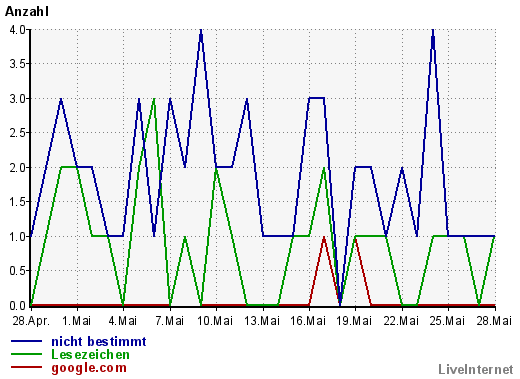
Task: Click the '4.Mai' x-axis date label
Action: pos(123,321)
